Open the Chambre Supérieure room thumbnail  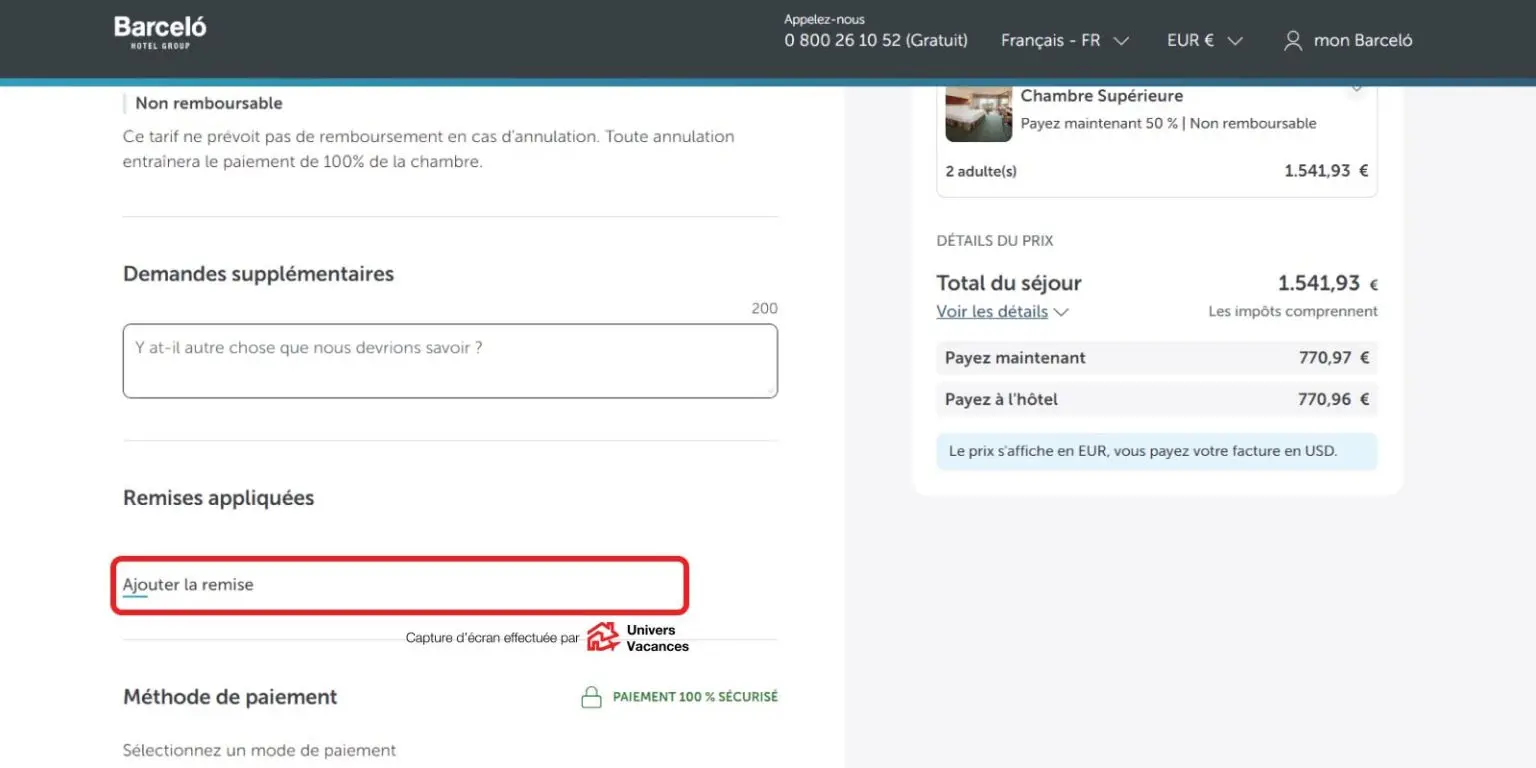coord(978,114)
